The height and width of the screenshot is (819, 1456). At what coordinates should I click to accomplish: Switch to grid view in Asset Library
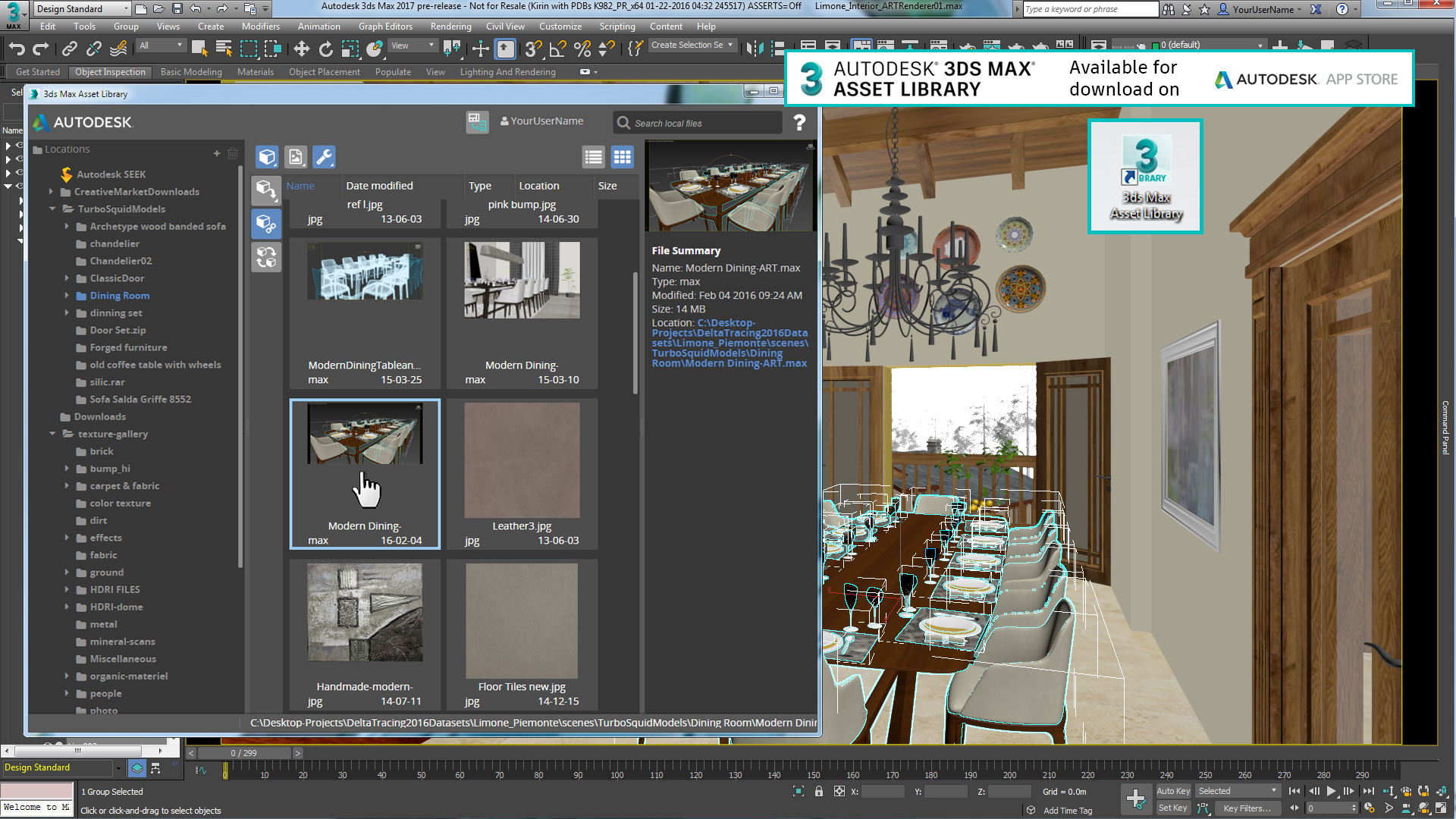(623, 157)
